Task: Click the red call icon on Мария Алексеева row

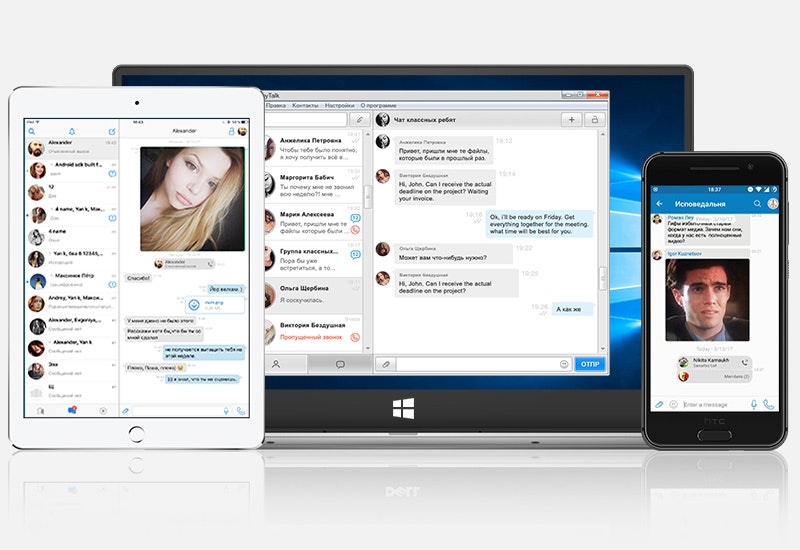Action: [x=355, y=230]
